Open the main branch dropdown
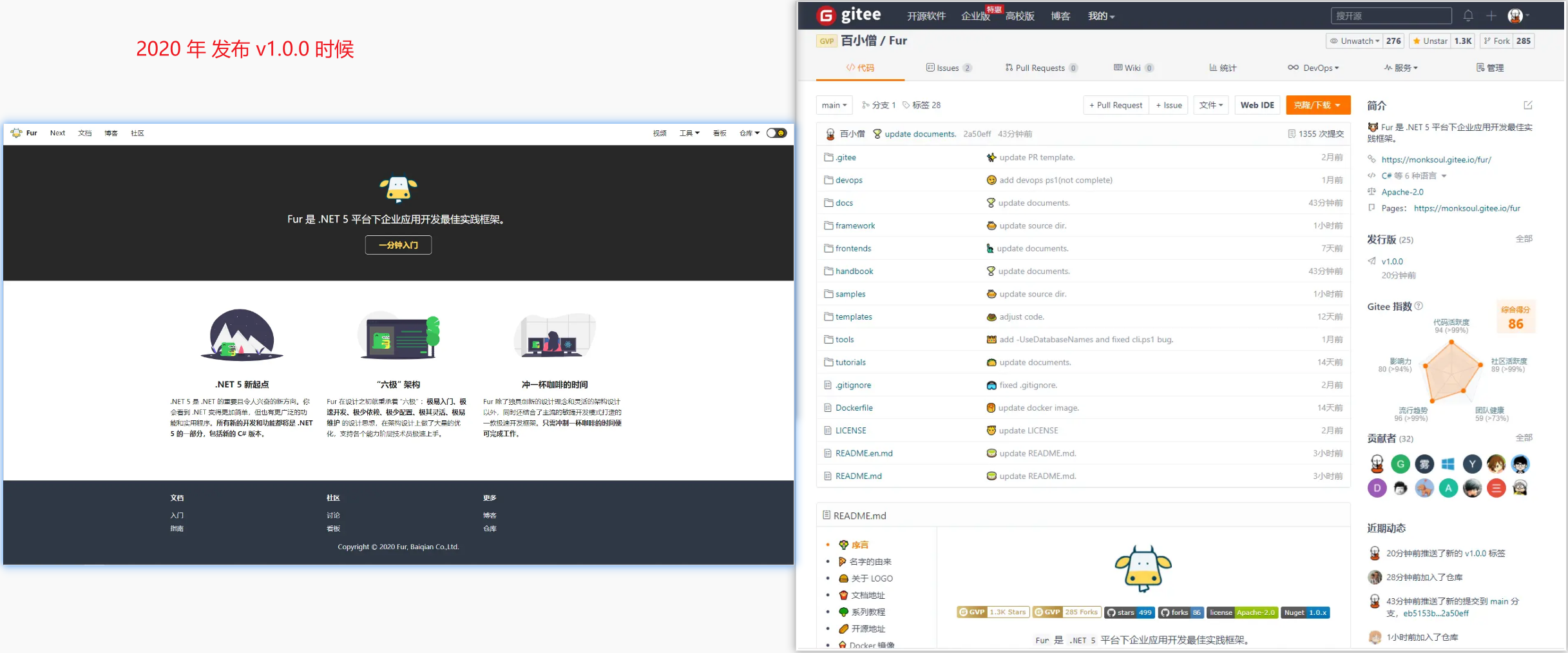The width and height of the screenshot is (1568, 653). pos(834,105)
